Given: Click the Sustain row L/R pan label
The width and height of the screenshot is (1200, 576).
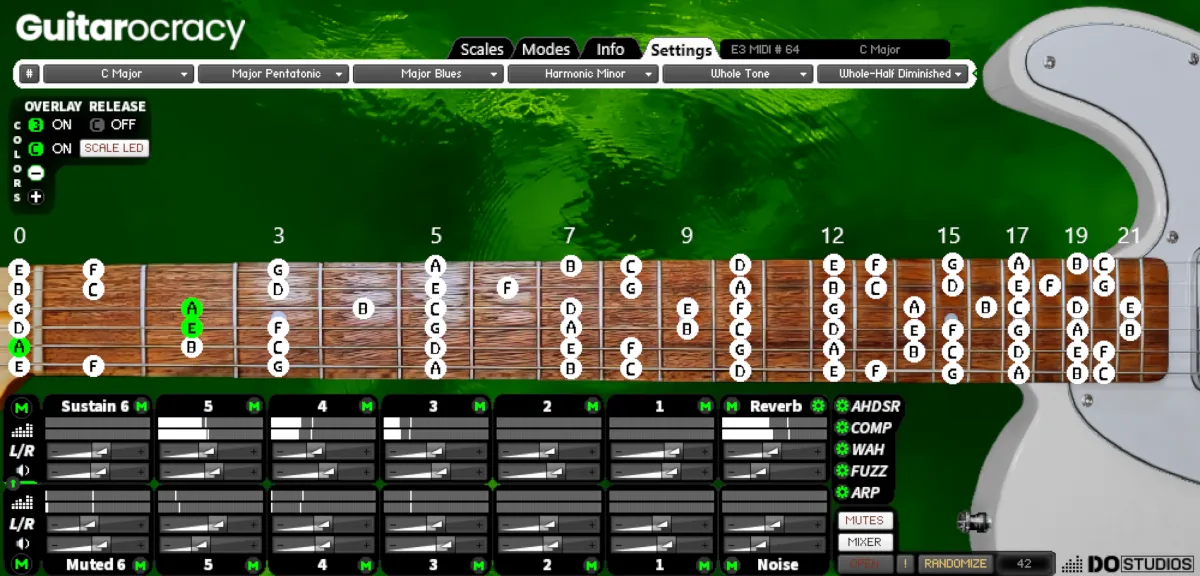Looking at the screenshot, I should point(22,451).
